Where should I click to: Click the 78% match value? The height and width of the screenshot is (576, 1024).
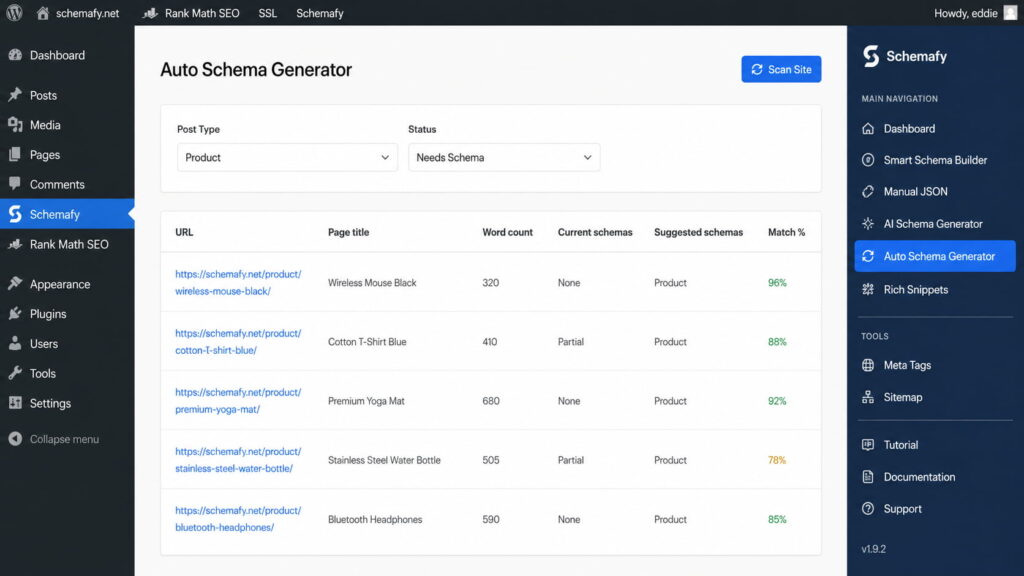776,460
